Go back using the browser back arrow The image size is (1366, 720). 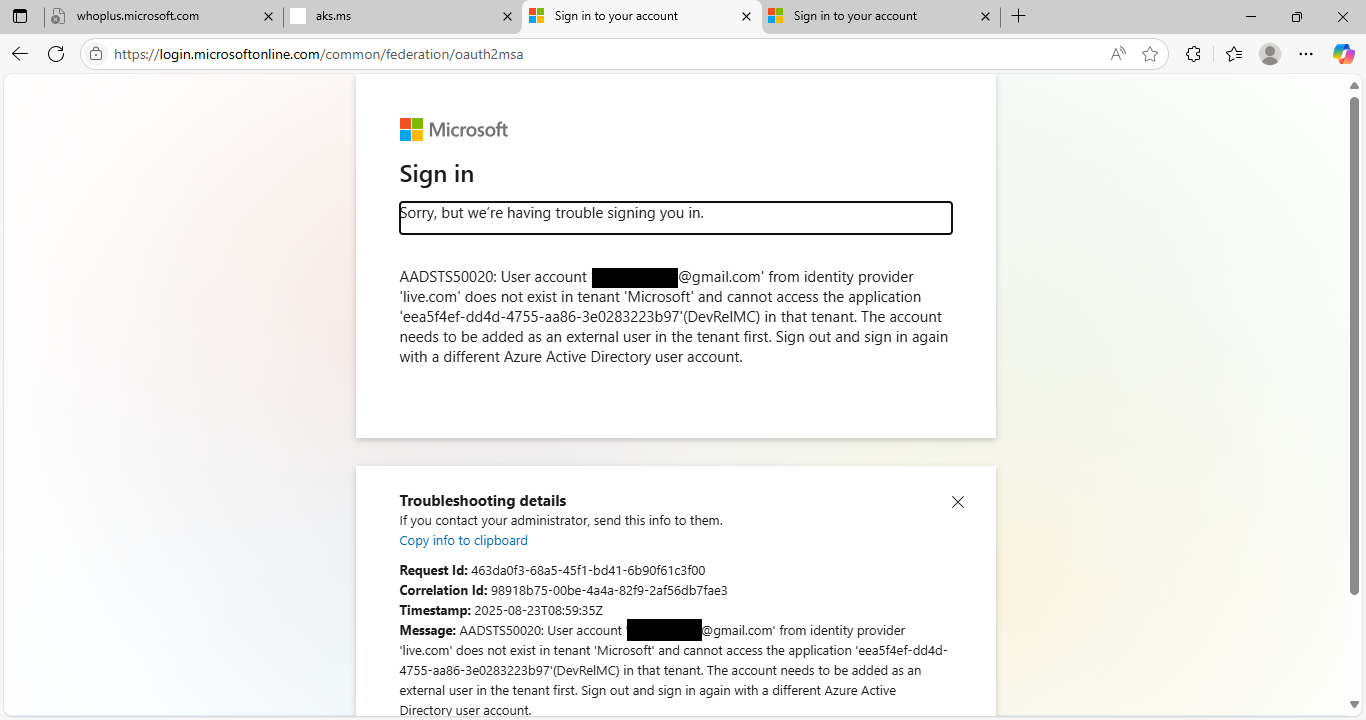pos(20,54)
